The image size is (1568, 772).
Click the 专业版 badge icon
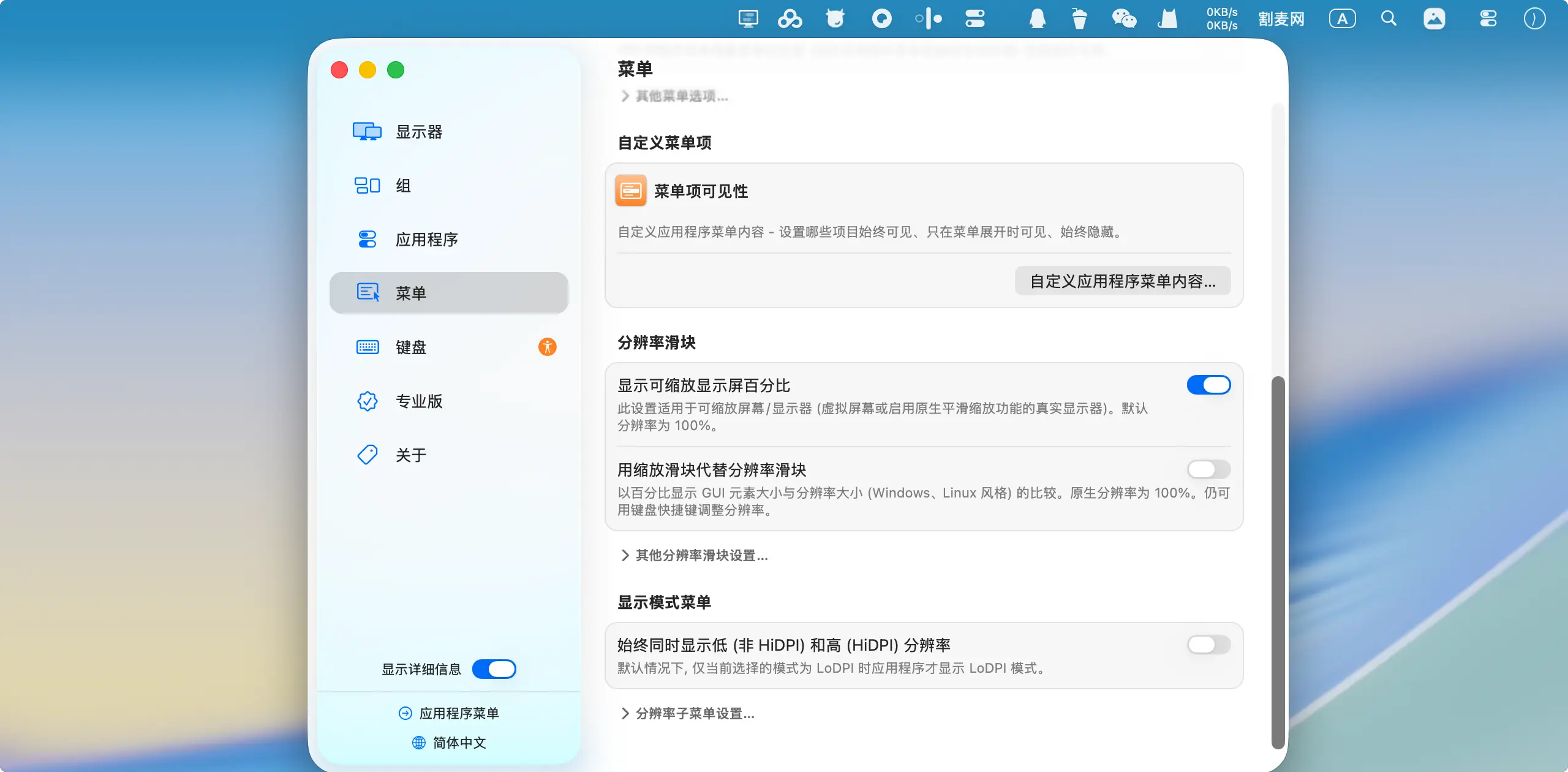tap(367, 401)
